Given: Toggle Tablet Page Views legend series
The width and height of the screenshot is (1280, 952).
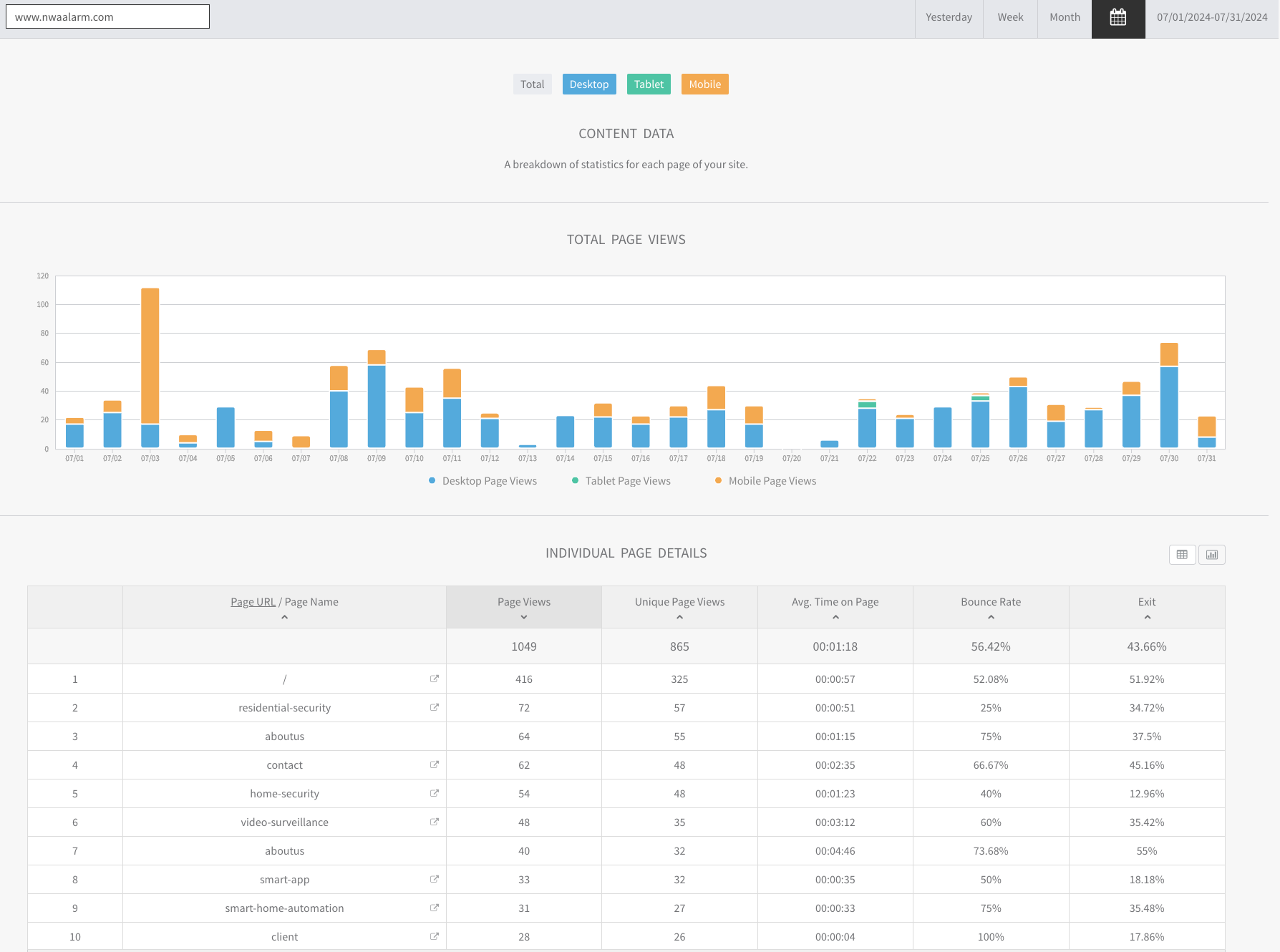Looking at the screenshot, I should pyautogui.click(x=621, y=481).
